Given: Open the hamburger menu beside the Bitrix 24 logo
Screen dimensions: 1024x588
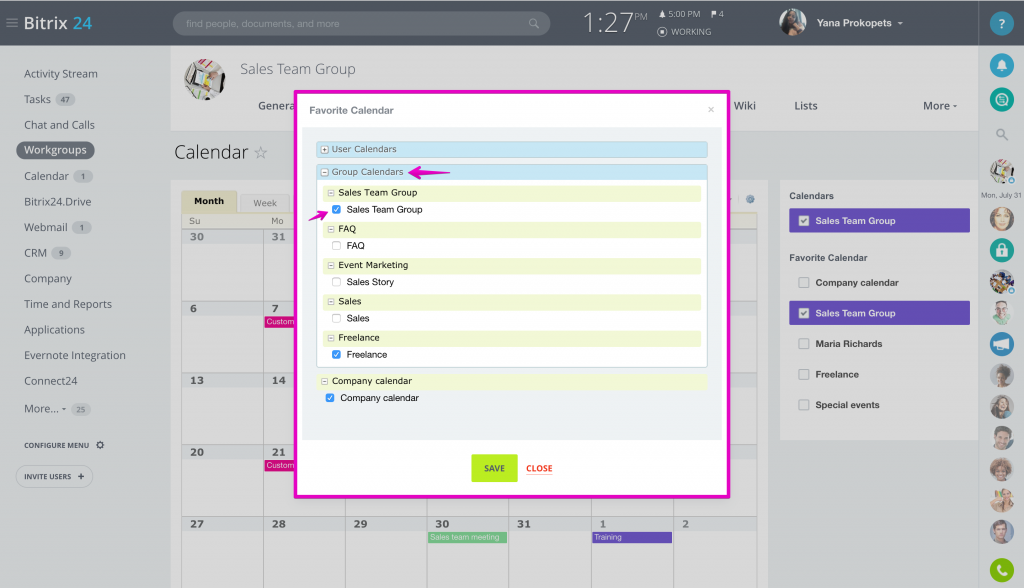Looking at the screenshot, I should coord(12,23).
